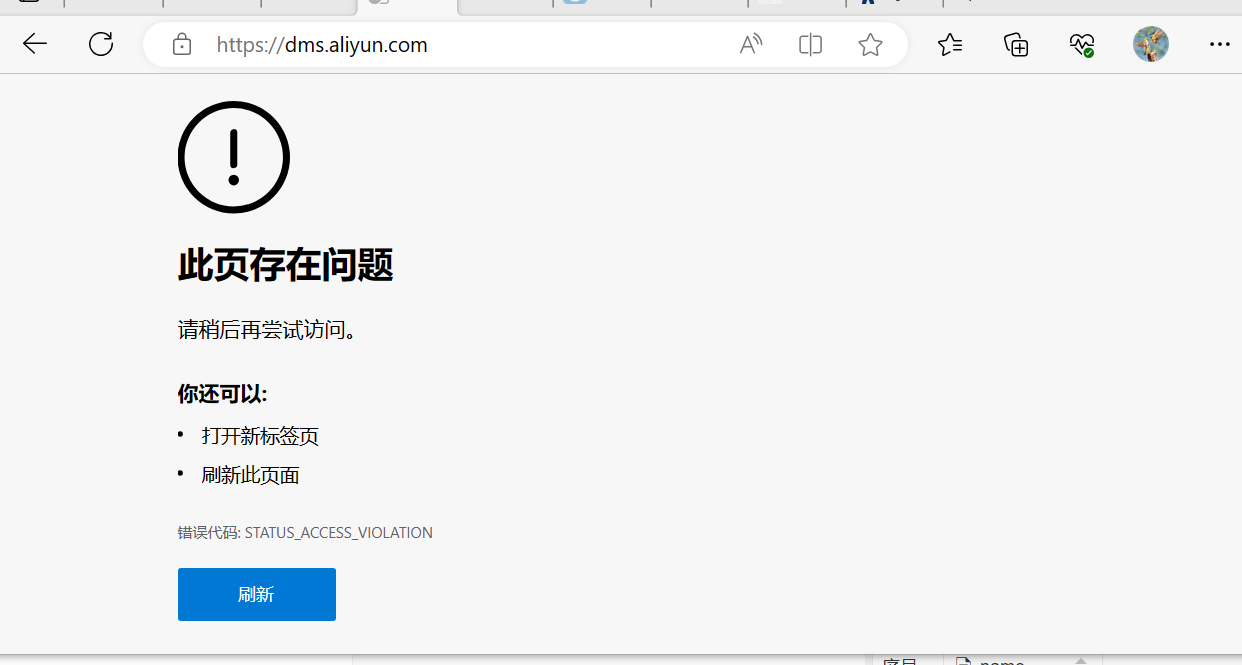View site information via the lock icon
This screenshot has width=1242, height=665.
click(182, 44)
